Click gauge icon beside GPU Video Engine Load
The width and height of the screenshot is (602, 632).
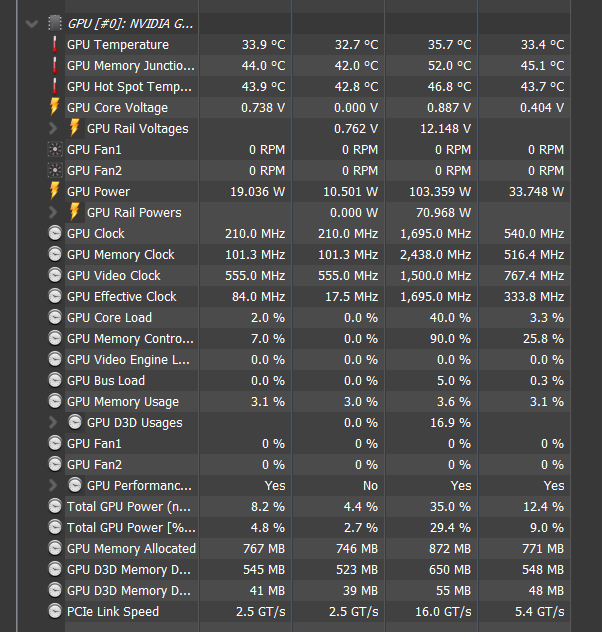[55, 360]
